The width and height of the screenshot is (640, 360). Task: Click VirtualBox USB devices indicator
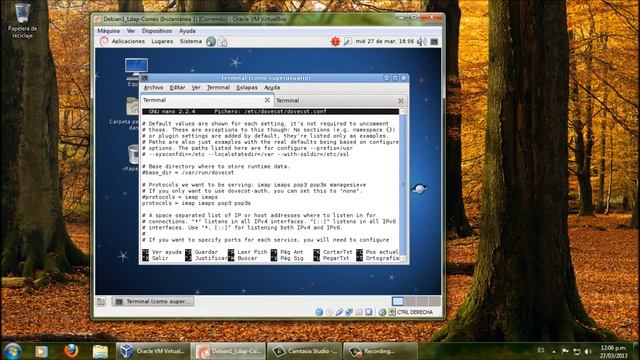(339, 312)
